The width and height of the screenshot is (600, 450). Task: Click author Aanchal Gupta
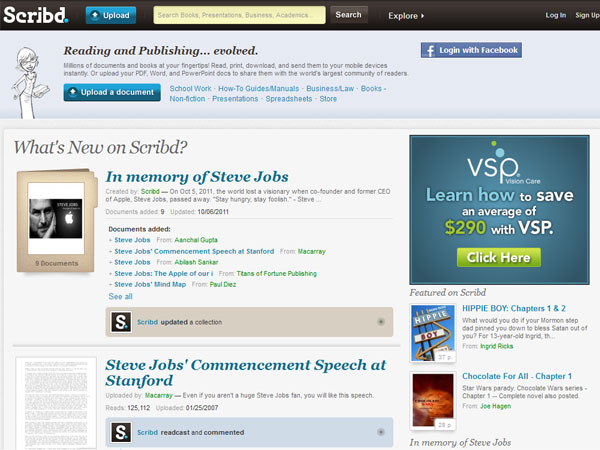[196, 240]
